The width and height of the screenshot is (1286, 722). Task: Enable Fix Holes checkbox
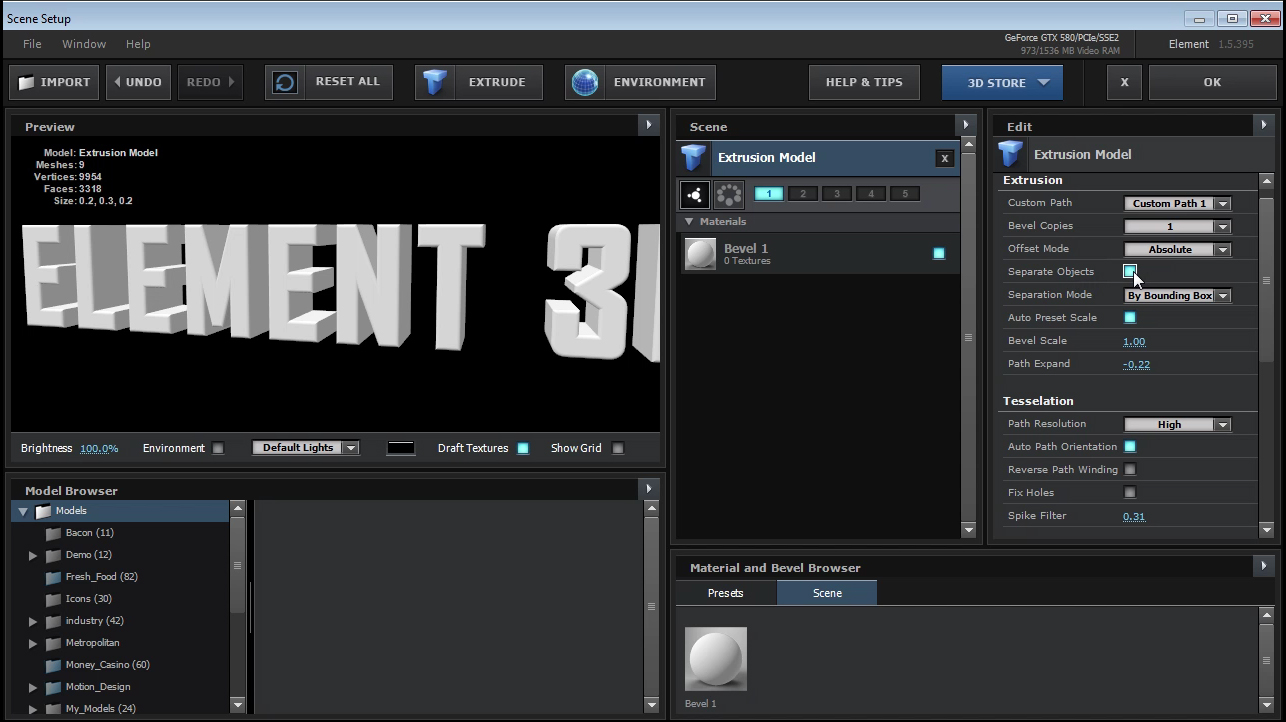(x=1130, y=493)
